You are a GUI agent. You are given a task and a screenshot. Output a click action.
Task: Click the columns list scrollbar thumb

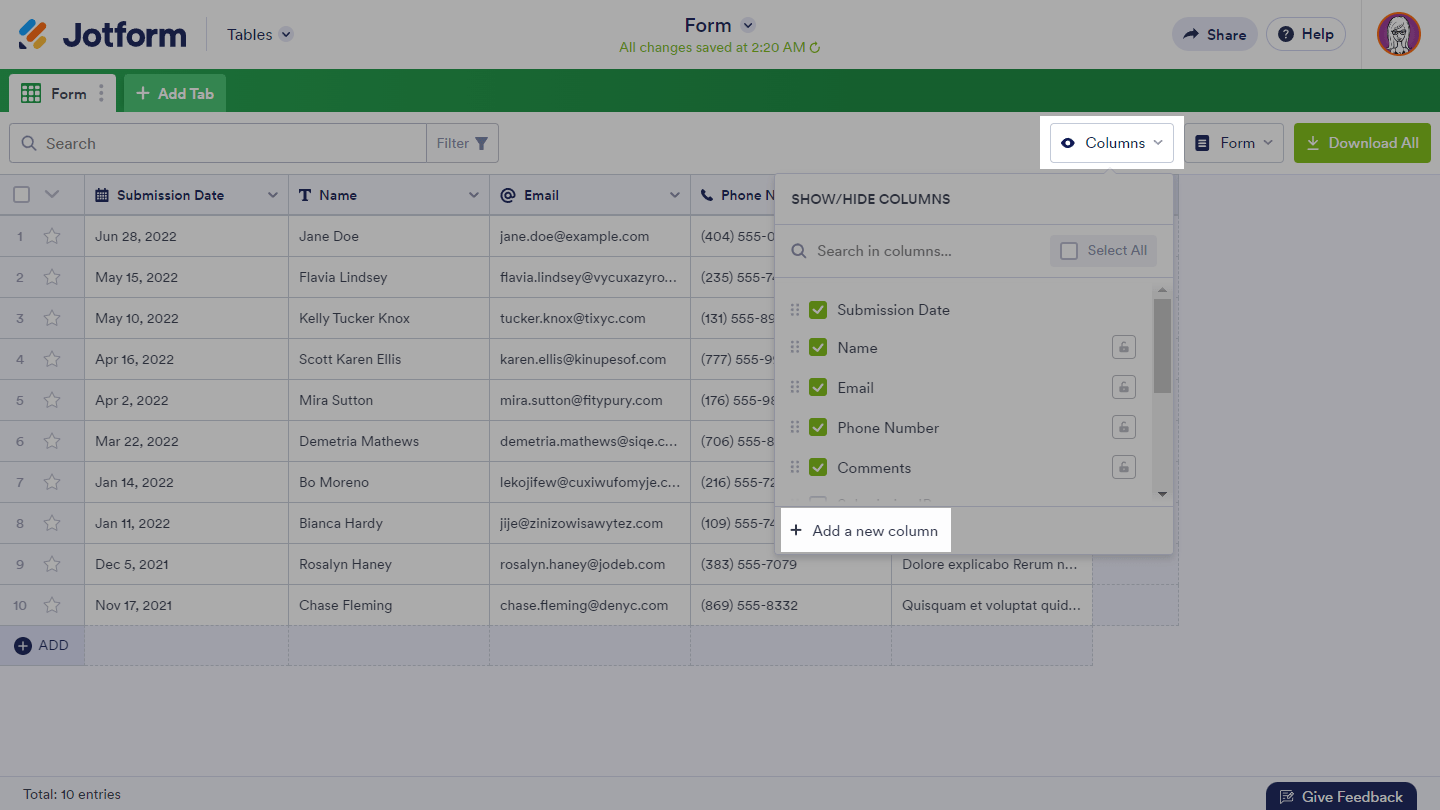pos(1162,345)
